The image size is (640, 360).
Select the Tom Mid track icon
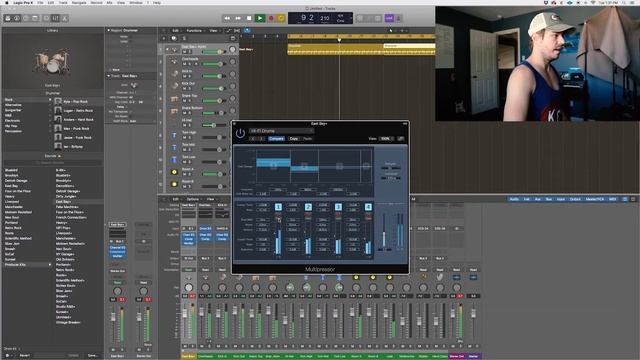pyautogui.click(x=174, y=147)
